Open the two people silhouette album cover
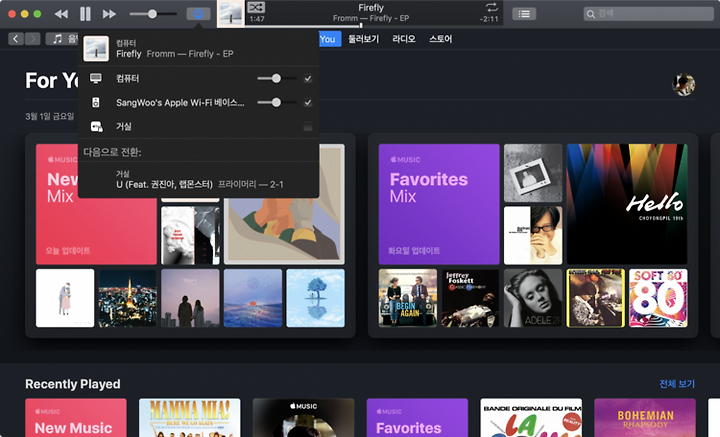This screenshot has height=437, width=720. pos(190,298)
